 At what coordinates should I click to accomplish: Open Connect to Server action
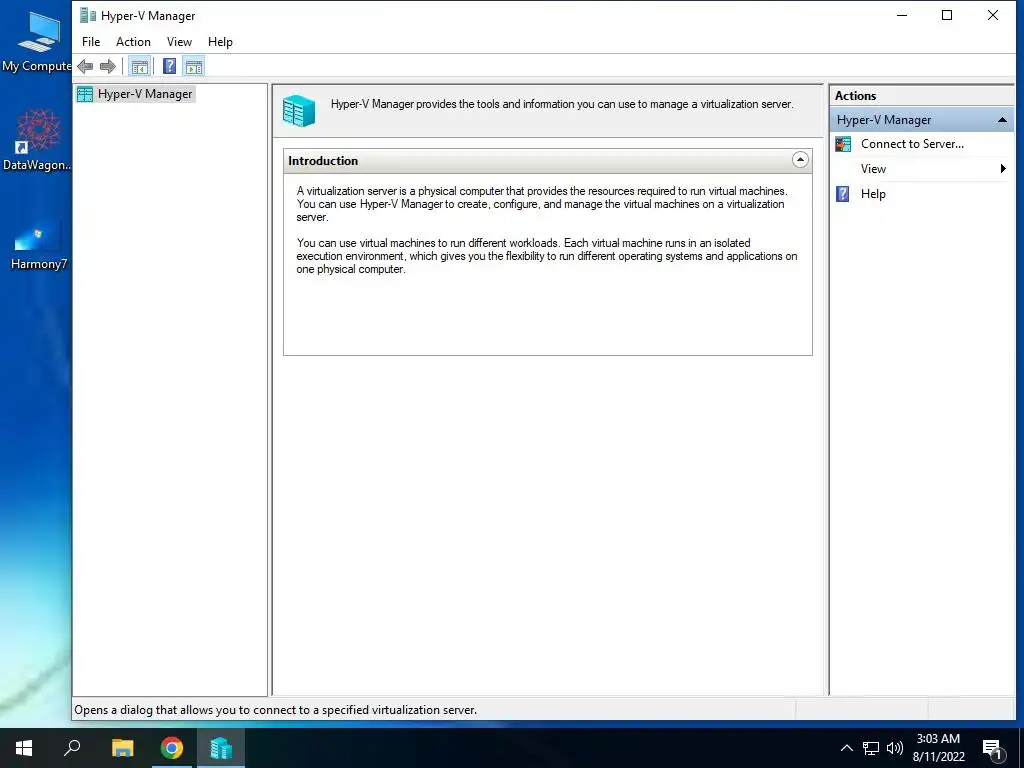coord(912,144)
